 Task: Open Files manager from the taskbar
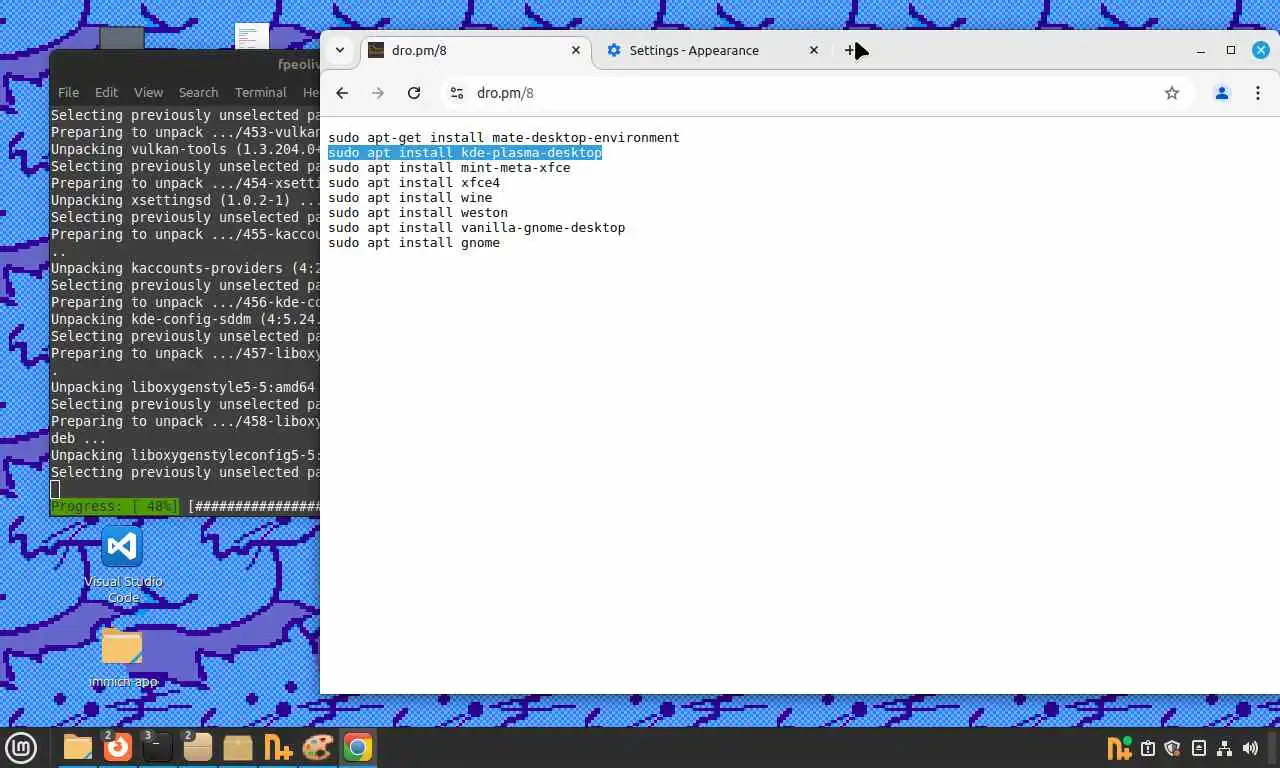pyautogui.click(x=78, y=747)
